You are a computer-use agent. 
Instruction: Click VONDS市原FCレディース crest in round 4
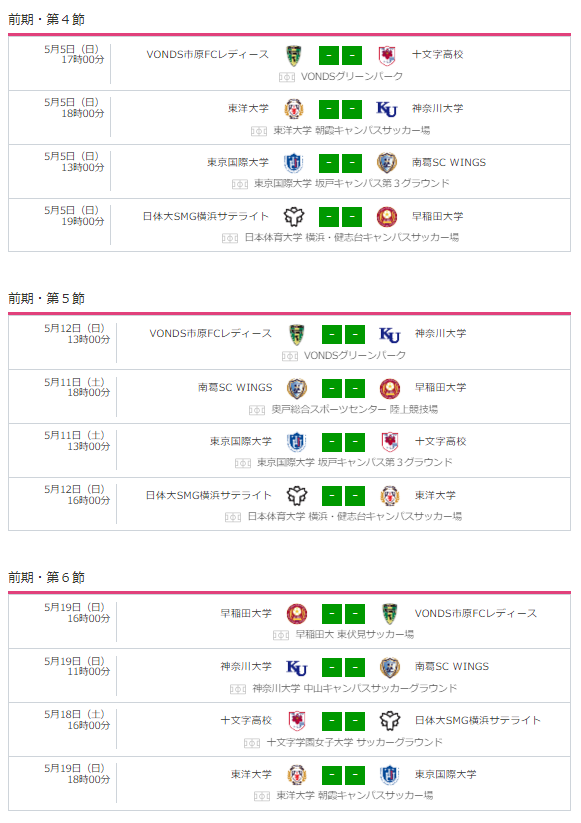293,56
